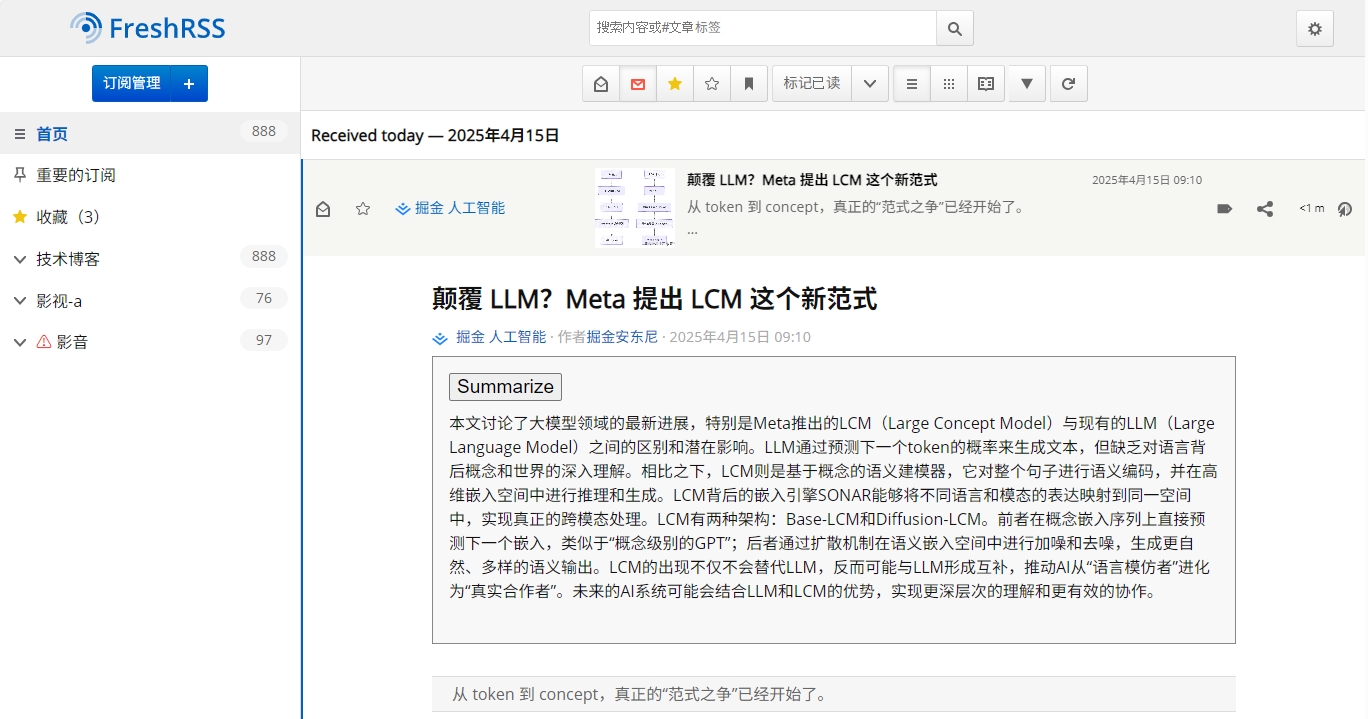Star the article in the entry row

coord(363,208)
